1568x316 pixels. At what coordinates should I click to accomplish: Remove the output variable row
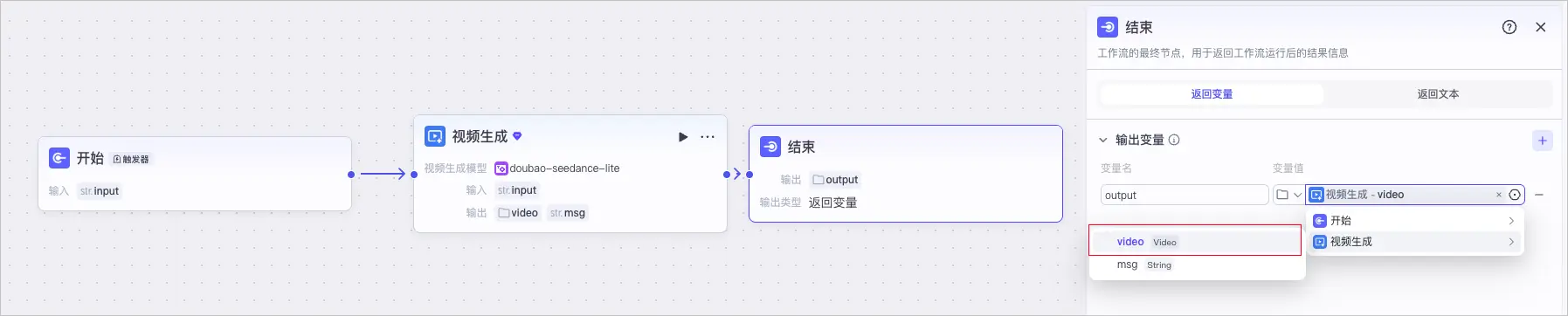point(1539,195)
